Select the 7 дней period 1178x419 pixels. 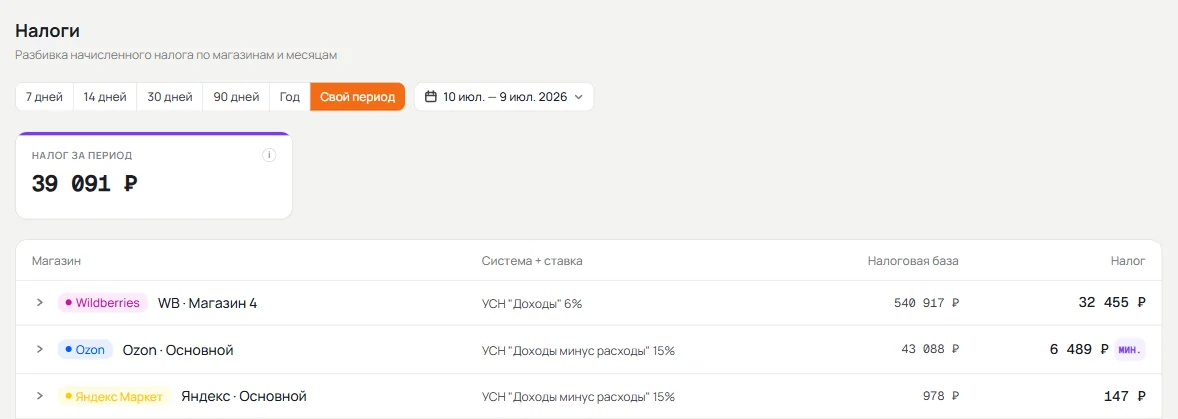[44, 97]
